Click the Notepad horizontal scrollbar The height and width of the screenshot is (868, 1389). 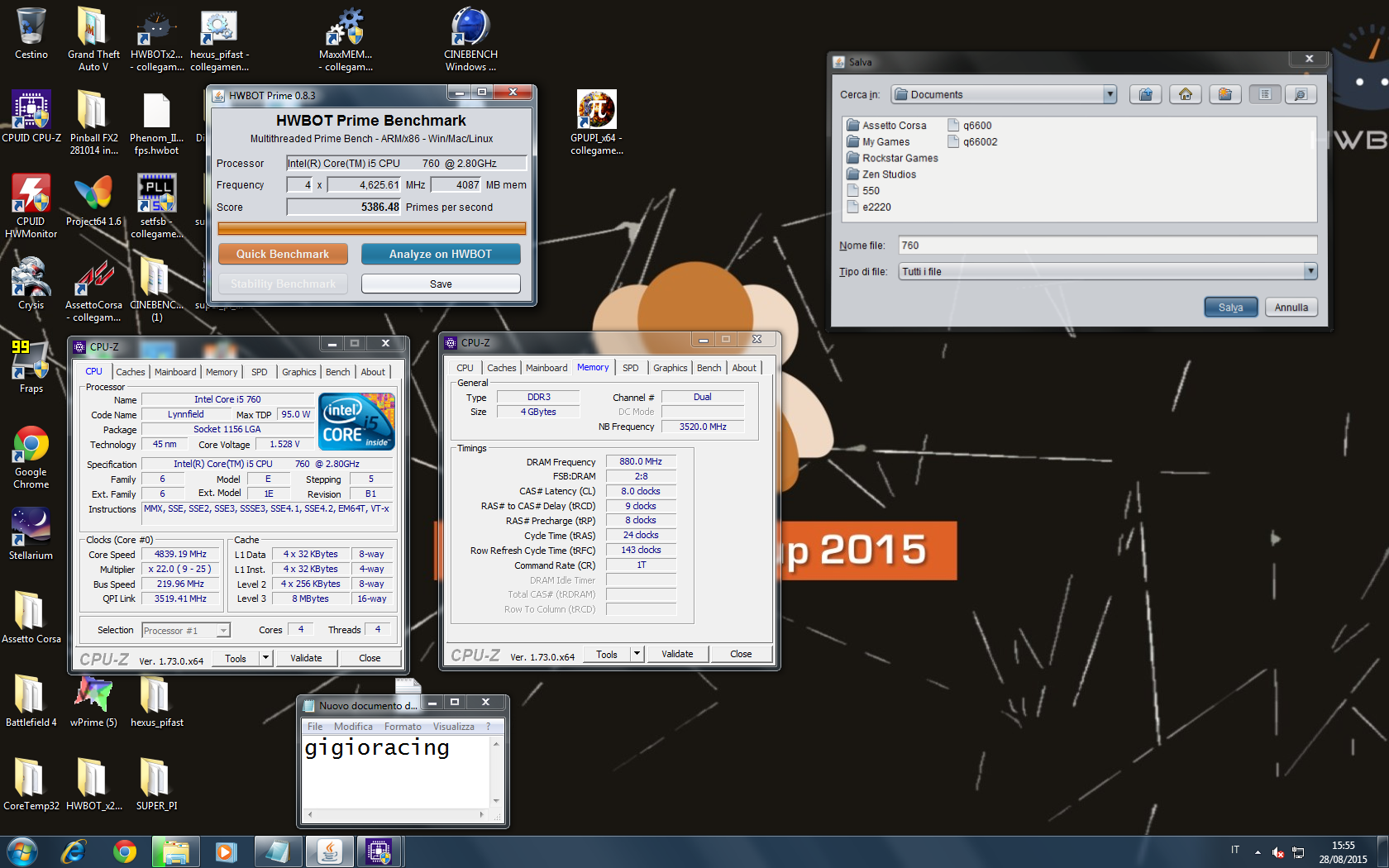pyautogui.click(x=396, y=814)
